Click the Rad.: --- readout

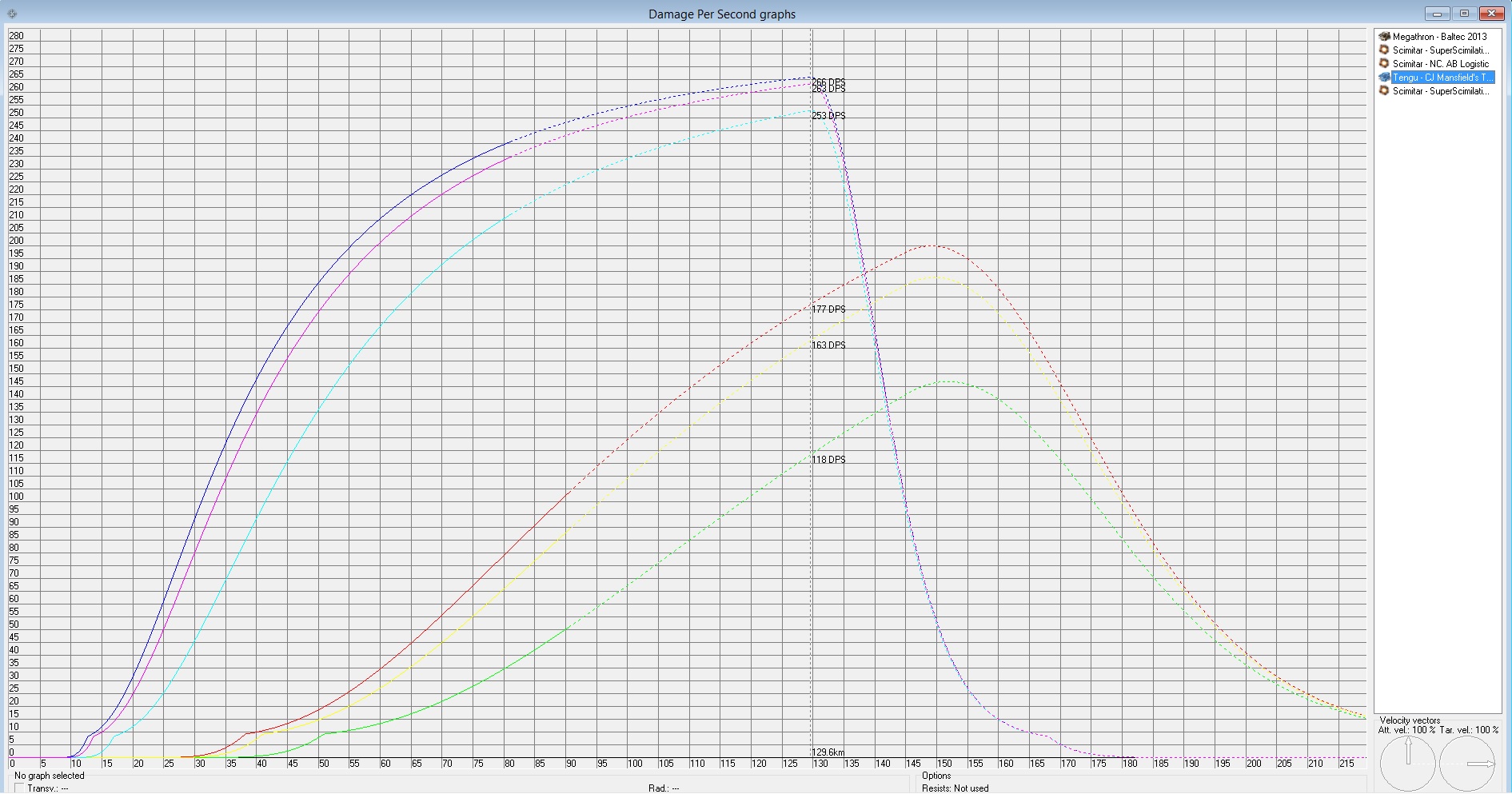(x=664, y=788)
